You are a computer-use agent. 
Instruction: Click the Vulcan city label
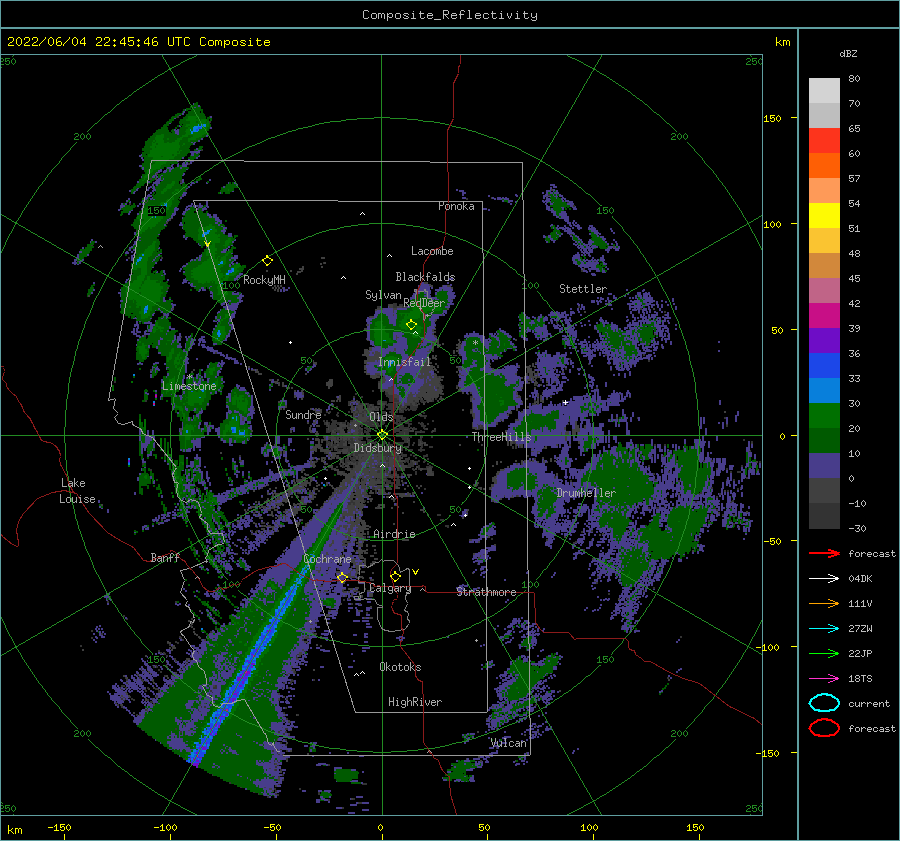pyautogui.click(x=509, y=743)
